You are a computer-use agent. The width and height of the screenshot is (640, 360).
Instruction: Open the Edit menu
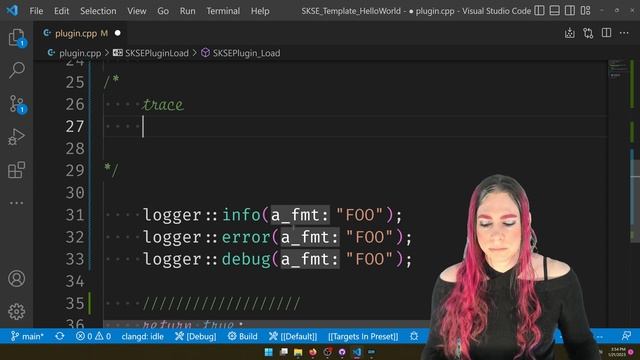point(61,11)
